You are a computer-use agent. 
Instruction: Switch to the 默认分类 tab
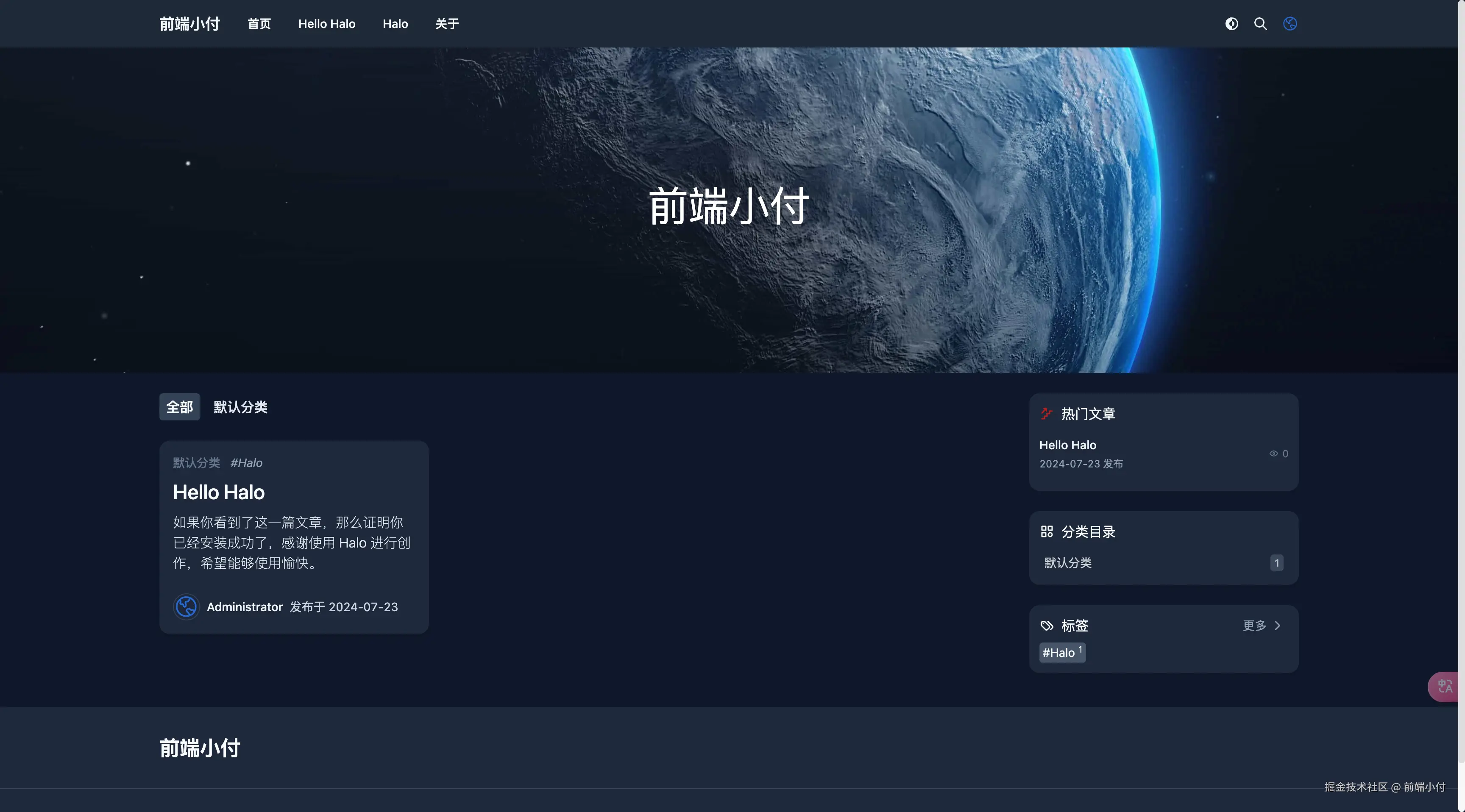tap(240, 407)
